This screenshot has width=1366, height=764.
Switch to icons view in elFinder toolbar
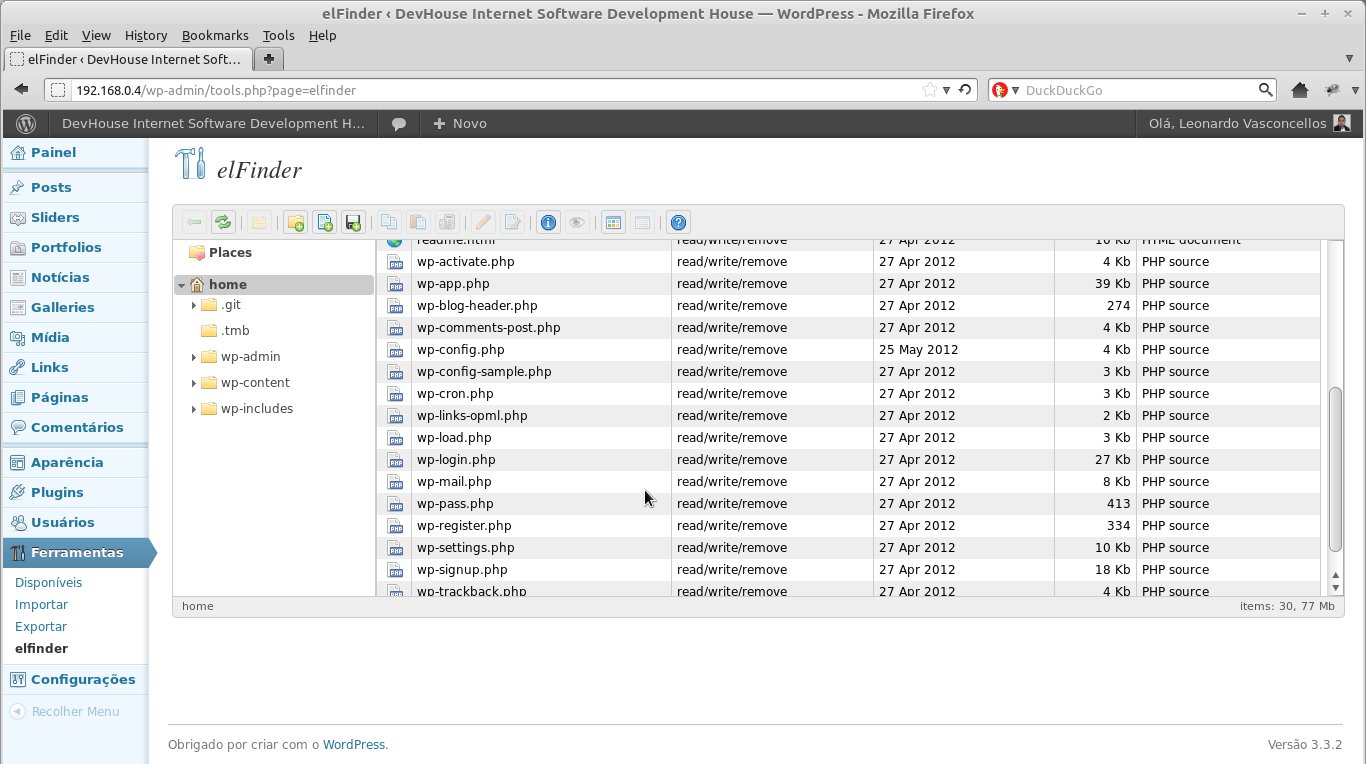click(x=613, y=223)
